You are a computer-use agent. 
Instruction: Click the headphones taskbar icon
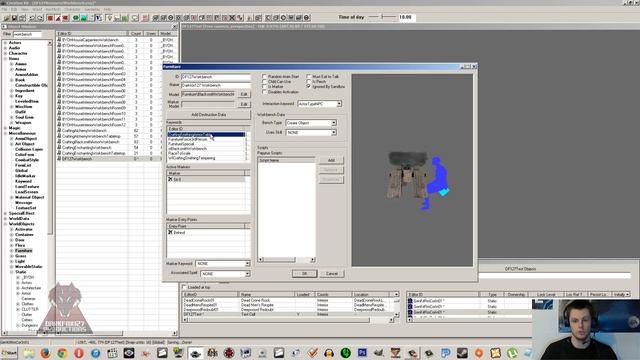329,353
